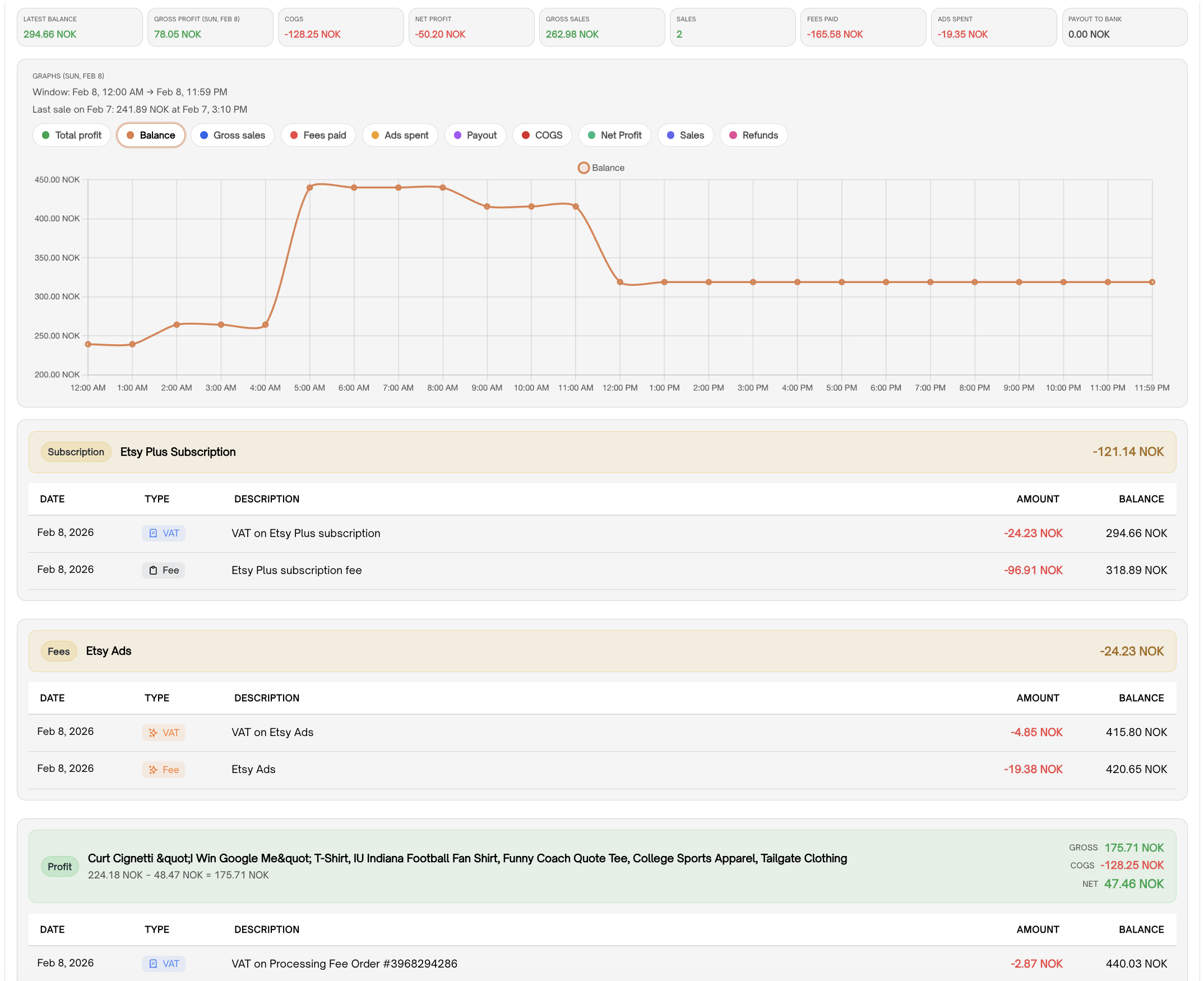1204x981 pixels.
Task: Click the 5:00 AM balance data point
Action: click(309, 188)
